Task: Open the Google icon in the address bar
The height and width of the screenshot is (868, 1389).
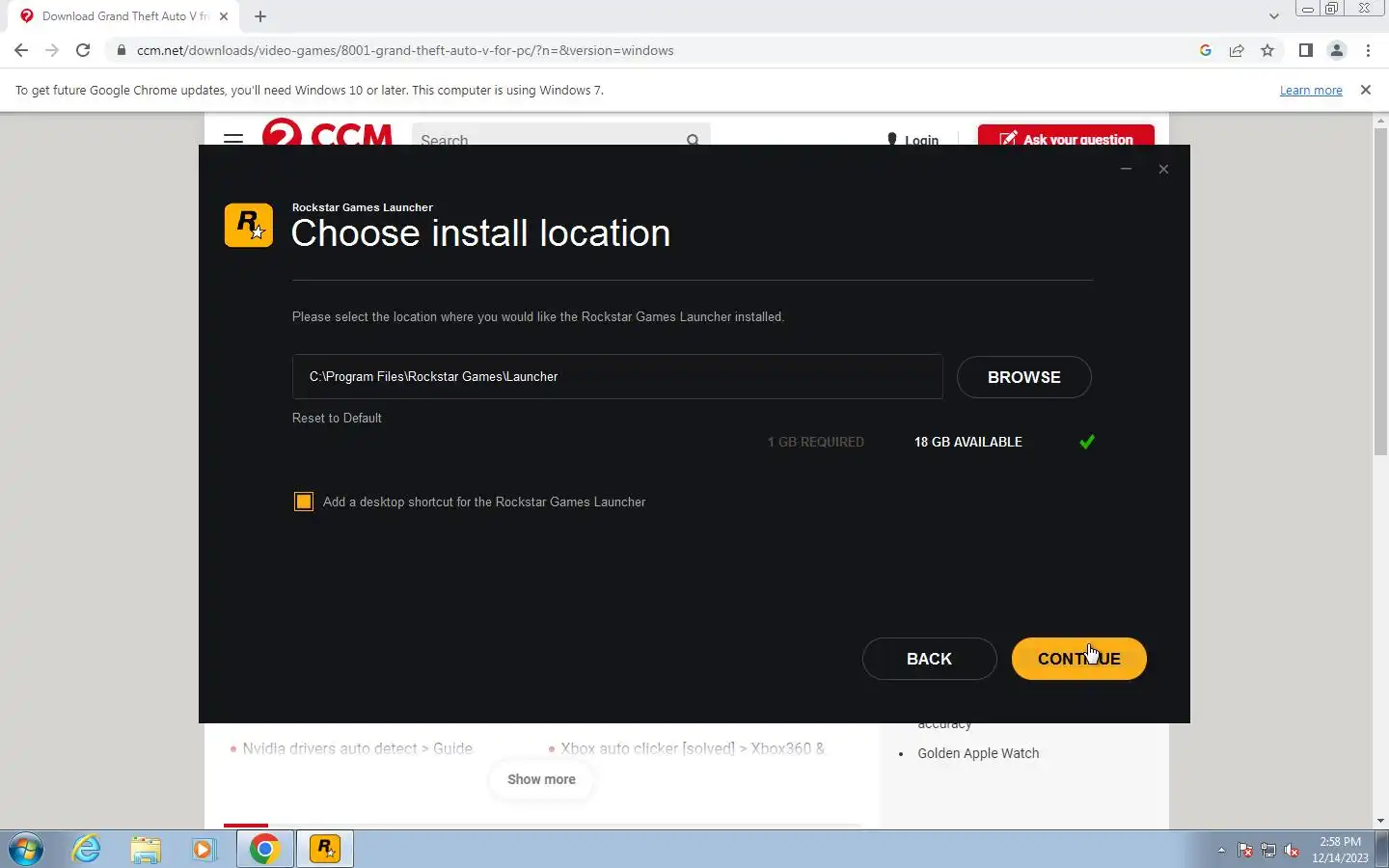Action: [1206, 50]
